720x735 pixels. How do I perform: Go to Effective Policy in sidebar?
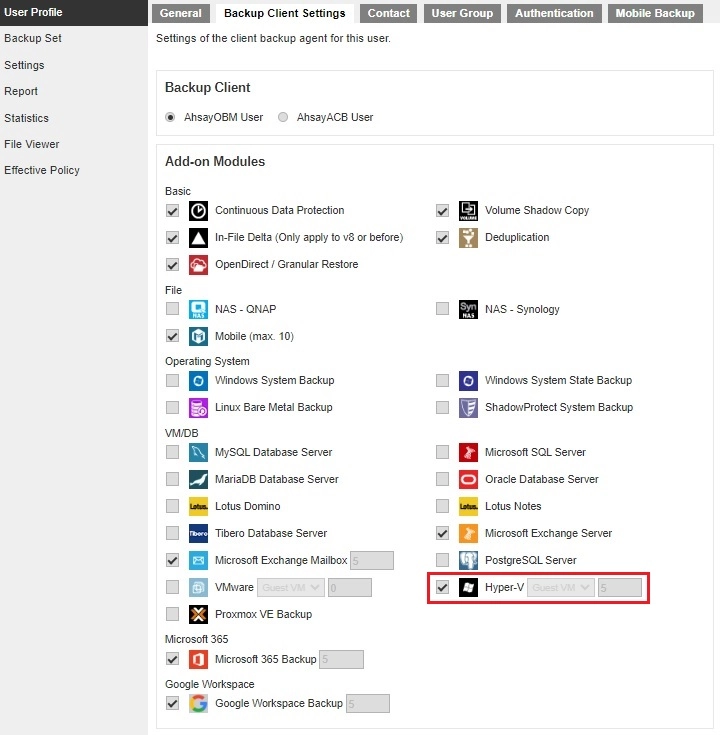42,170
